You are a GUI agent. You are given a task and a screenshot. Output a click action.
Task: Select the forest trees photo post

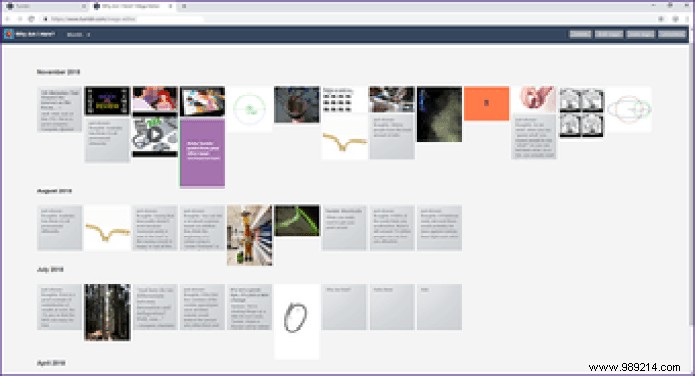pyautogui.click(x=107, y=313)
